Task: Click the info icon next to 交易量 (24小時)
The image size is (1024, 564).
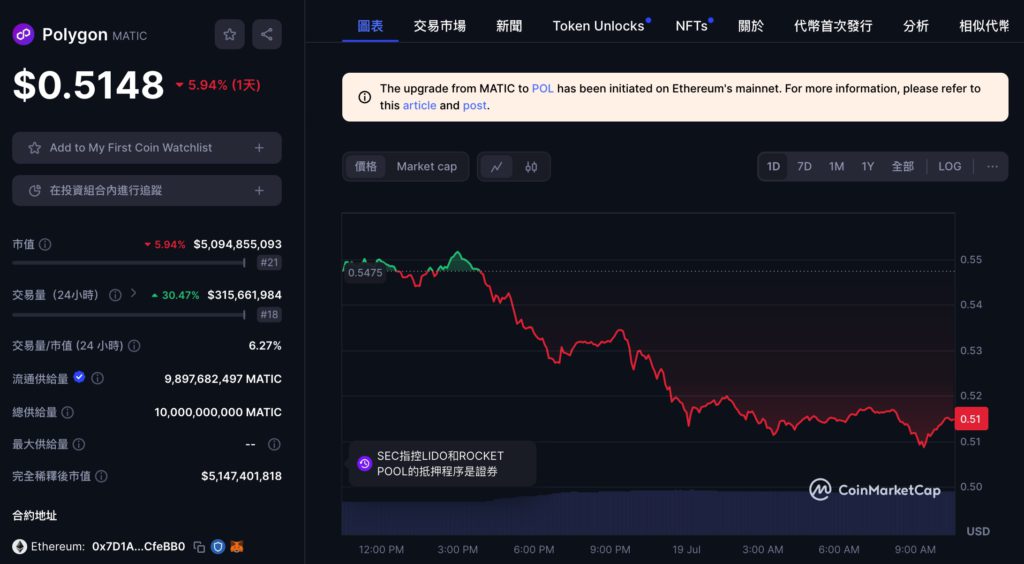Action: (115, 295)
